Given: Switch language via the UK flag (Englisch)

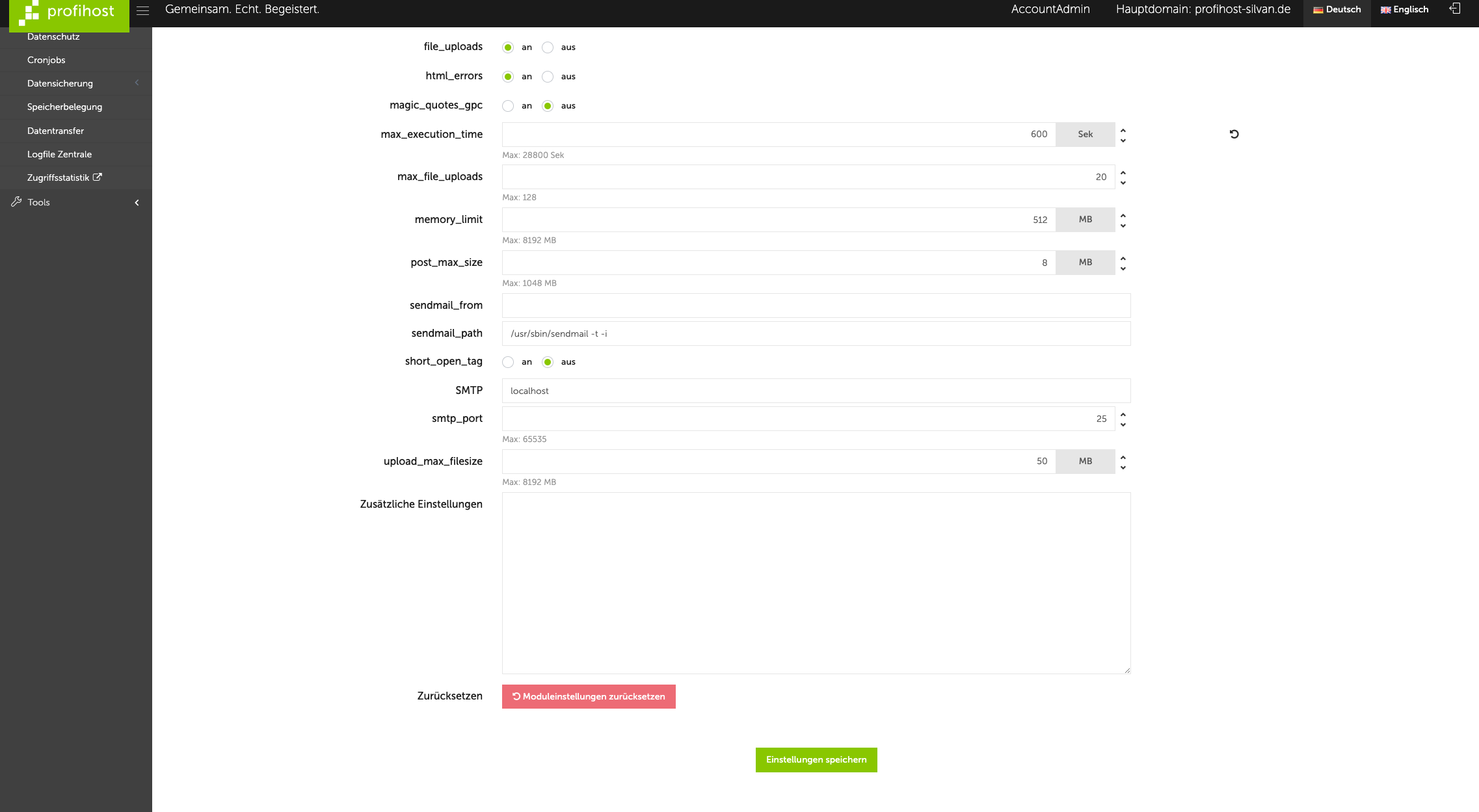Looking at the screenshot, I should coord(1385,10).
